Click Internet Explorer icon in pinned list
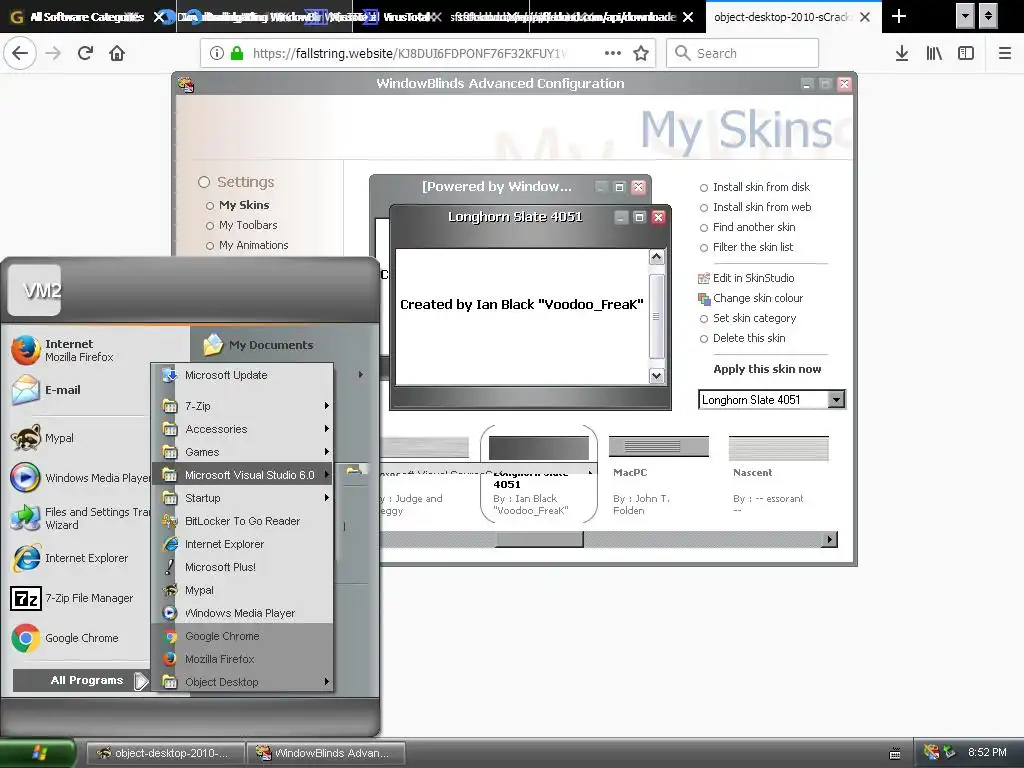The height and width of the screenshot is (768, 1024). tap(25, 558)
